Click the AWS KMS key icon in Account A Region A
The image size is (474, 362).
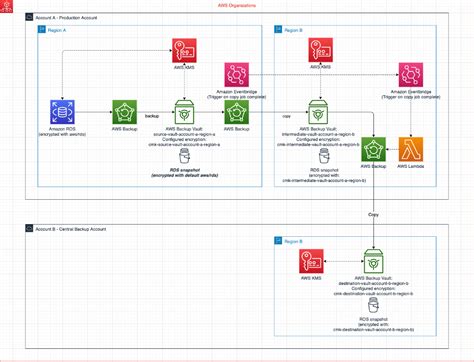184,50
